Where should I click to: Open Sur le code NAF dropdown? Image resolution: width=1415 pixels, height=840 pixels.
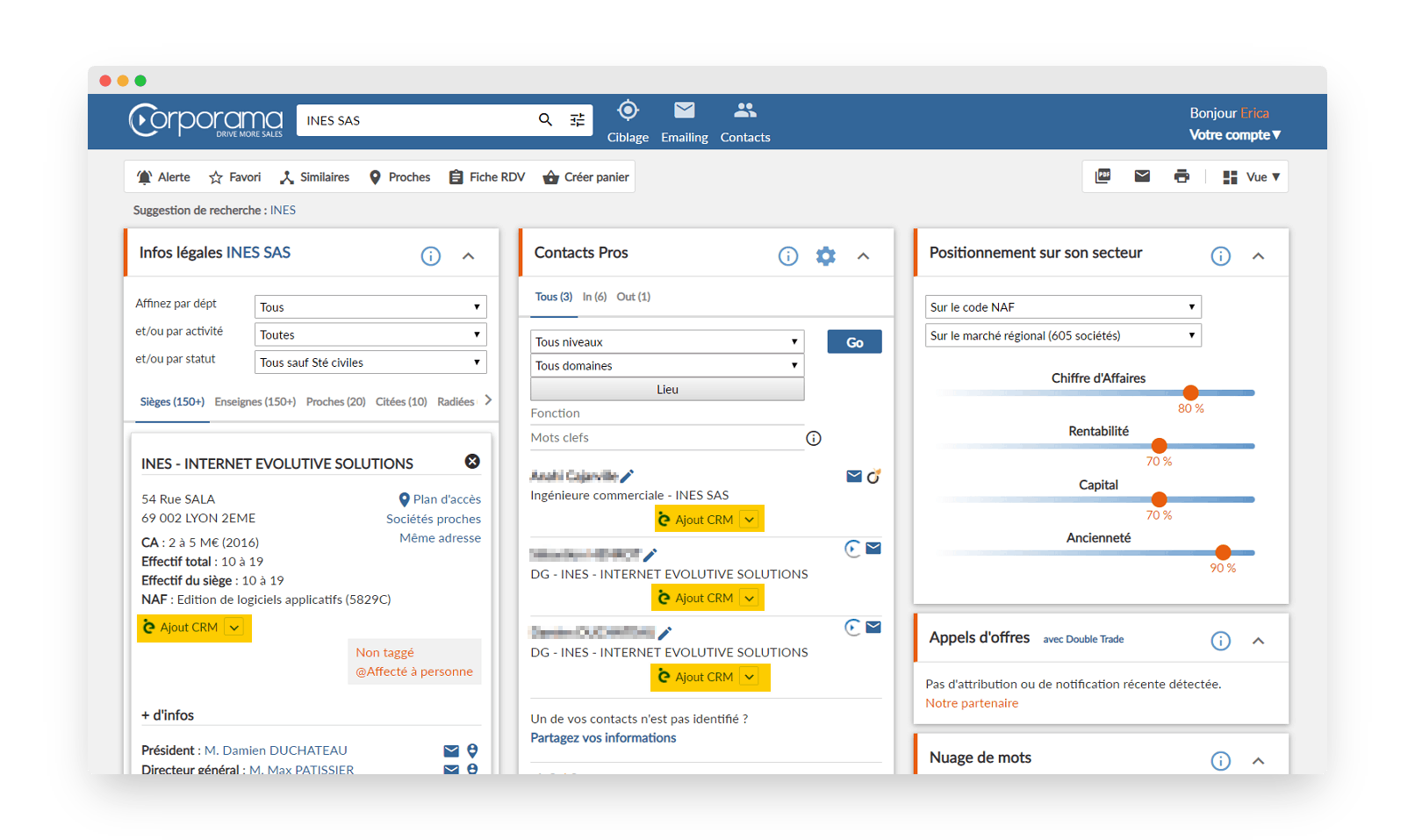pyautogui.click(x=1063, y=307)
